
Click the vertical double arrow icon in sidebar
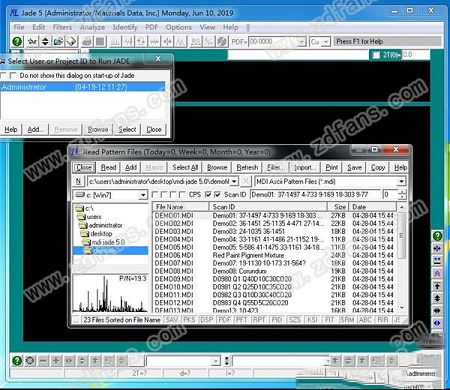pyautogui.click(x=437, y=298)
